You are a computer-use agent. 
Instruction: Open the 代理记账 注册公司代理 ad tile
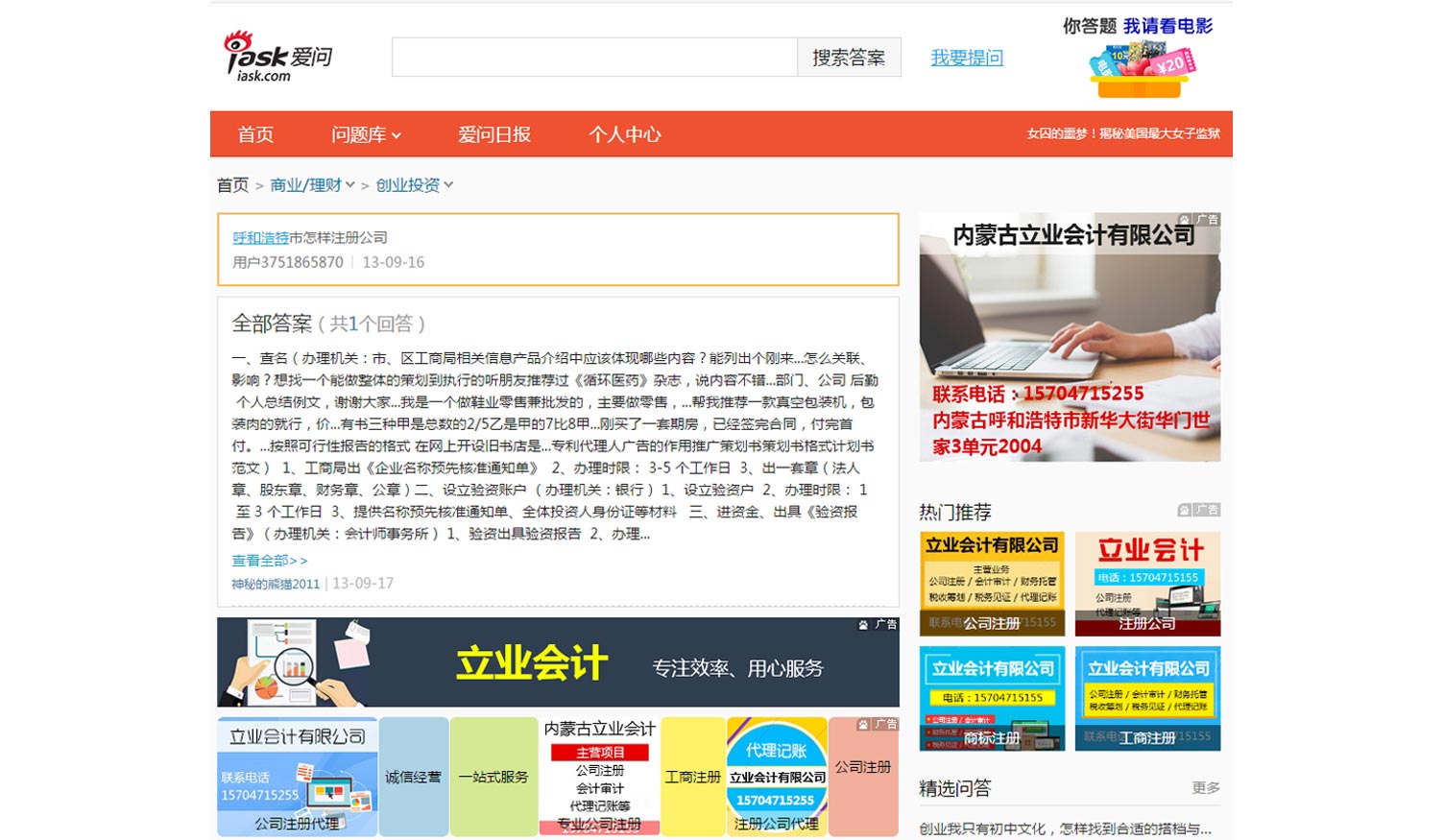tap(777, 777)
